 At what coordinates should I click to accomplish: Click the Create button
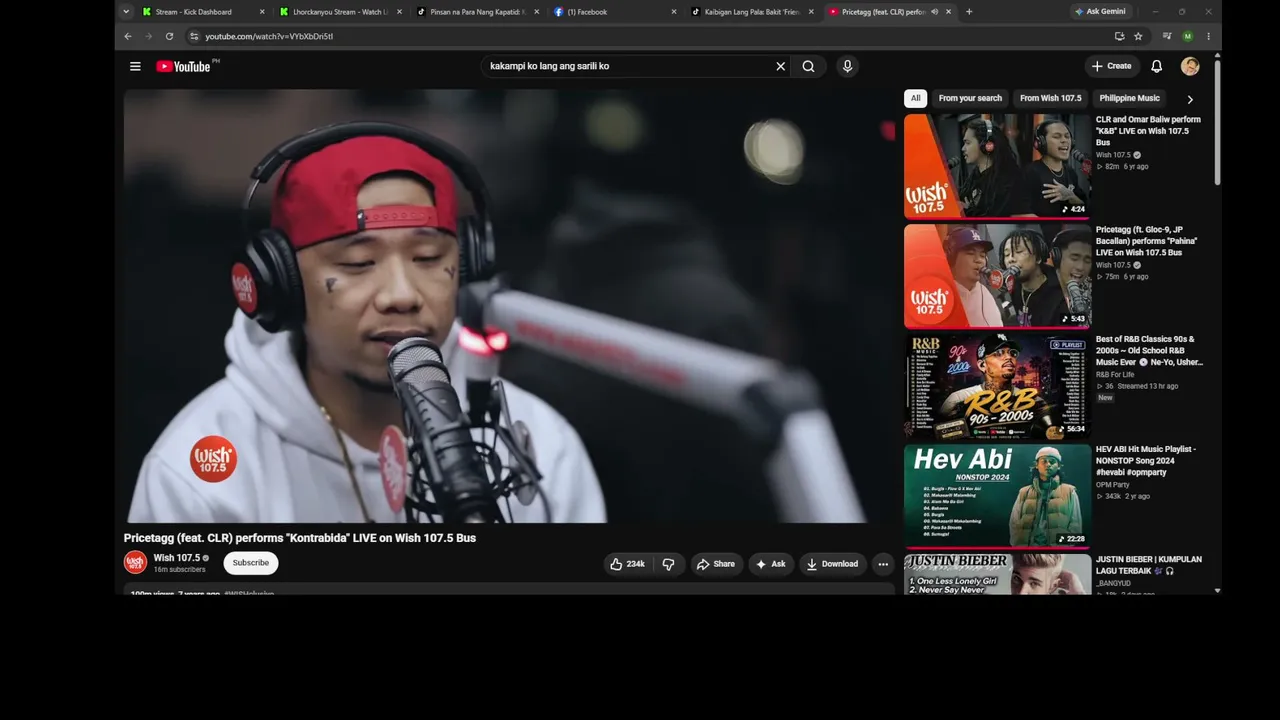(1112, 67)
